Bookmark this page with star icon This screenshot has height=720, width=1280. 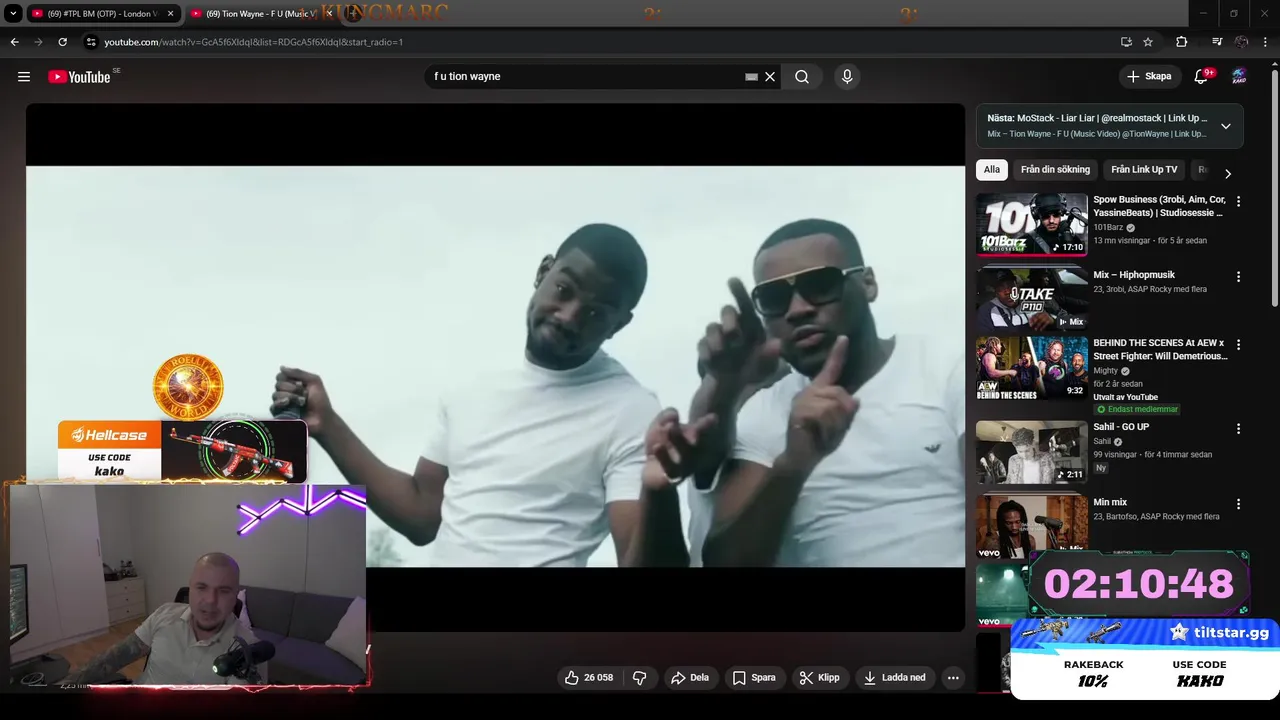pyautogui.click(x=1148, y=42)
